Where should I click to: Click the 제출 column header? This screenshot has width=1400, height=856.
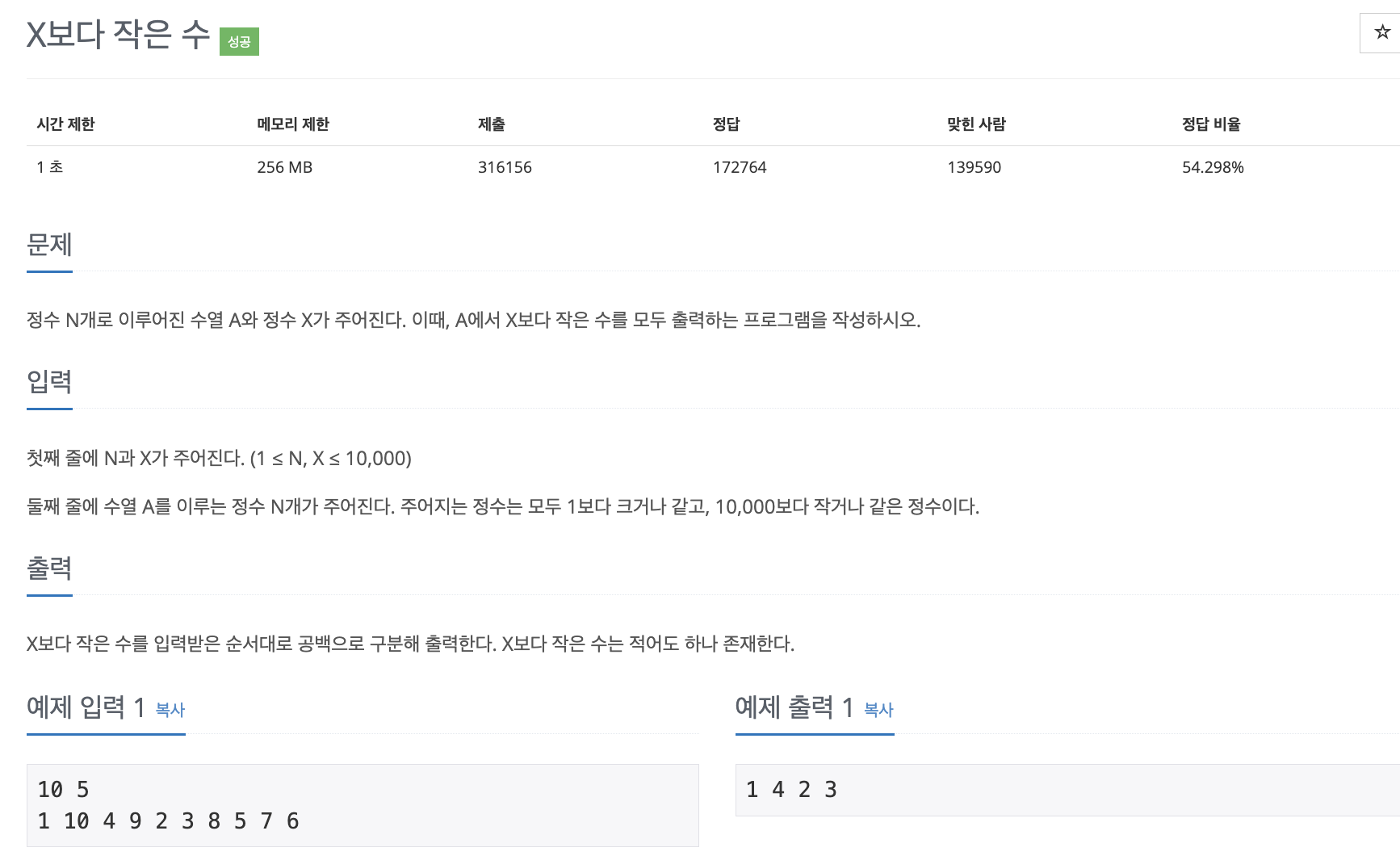click(491, 124)
